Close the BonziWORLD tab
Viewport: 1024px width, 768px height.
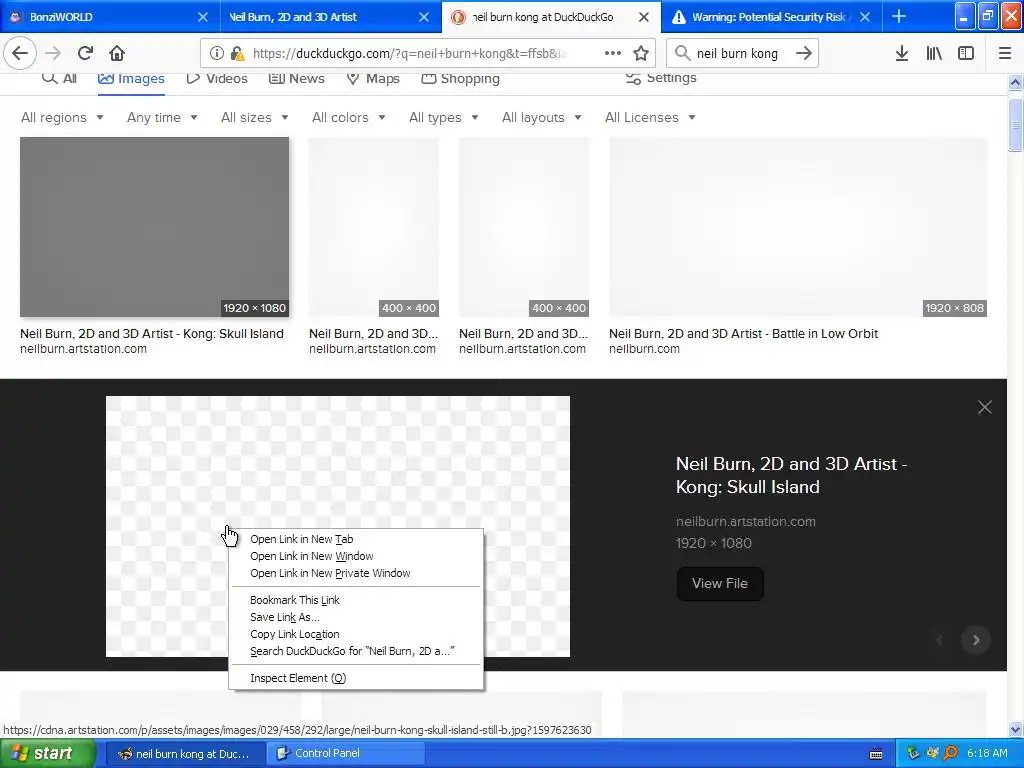[x=203, y=17]
